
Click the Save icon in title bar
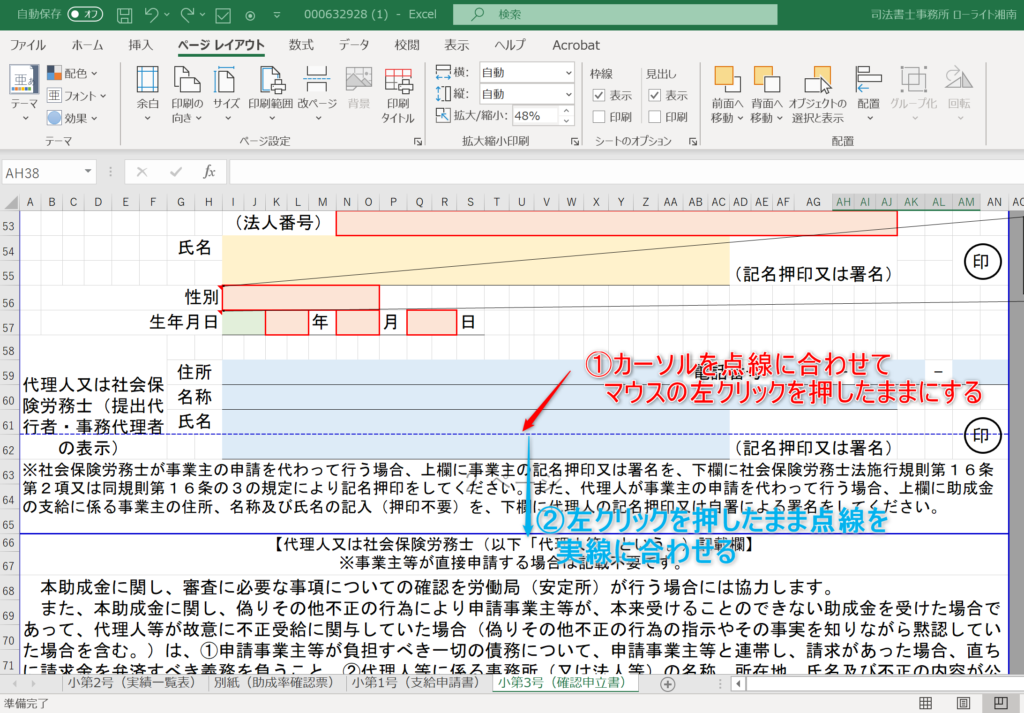(125, 15)
